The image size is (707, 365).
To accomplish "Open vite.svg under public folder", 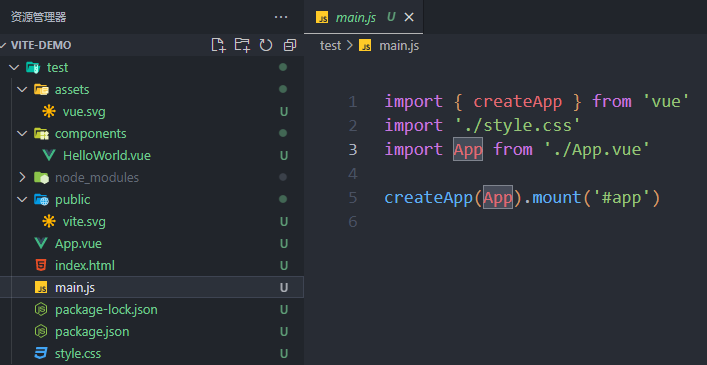I will [84, 222].
